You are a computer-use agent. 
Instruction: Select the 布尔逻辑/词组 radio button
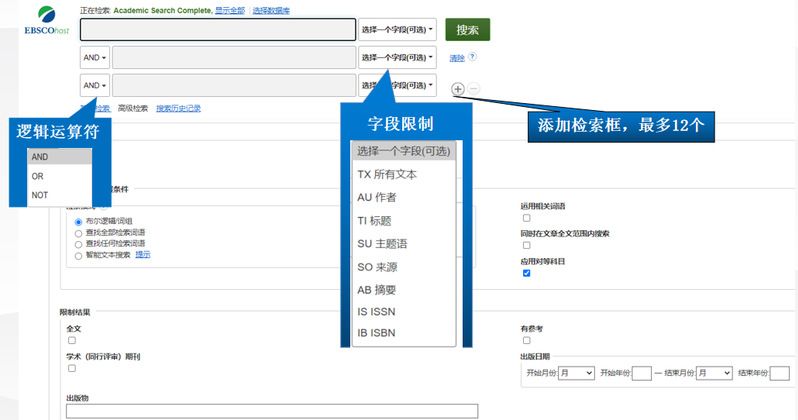(x=79, y=221)
